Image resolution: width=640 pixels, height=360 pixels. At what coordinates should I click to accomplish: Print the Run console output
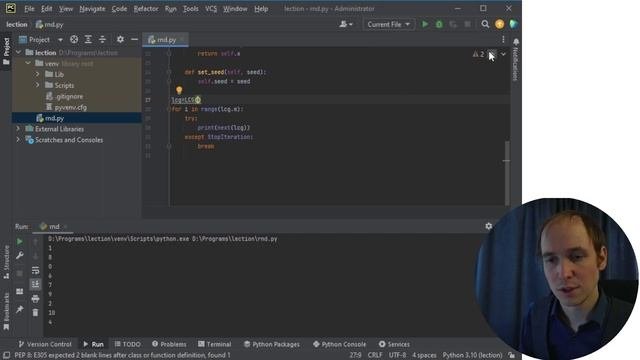[36, 299]
